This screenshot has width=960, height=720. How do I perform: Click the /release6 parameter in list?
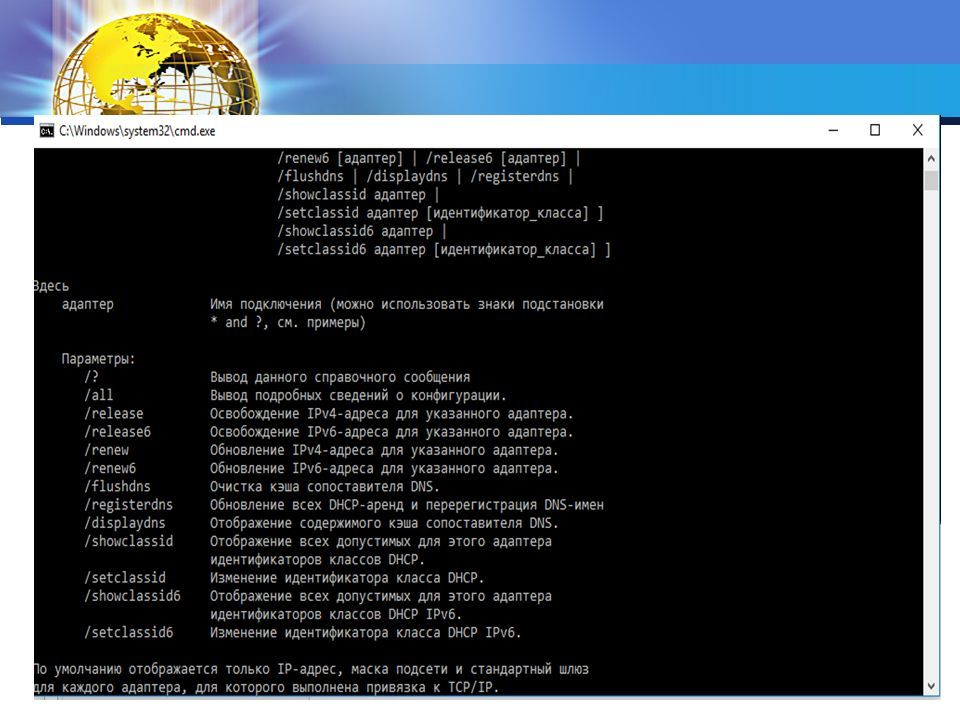pos(118,432)
